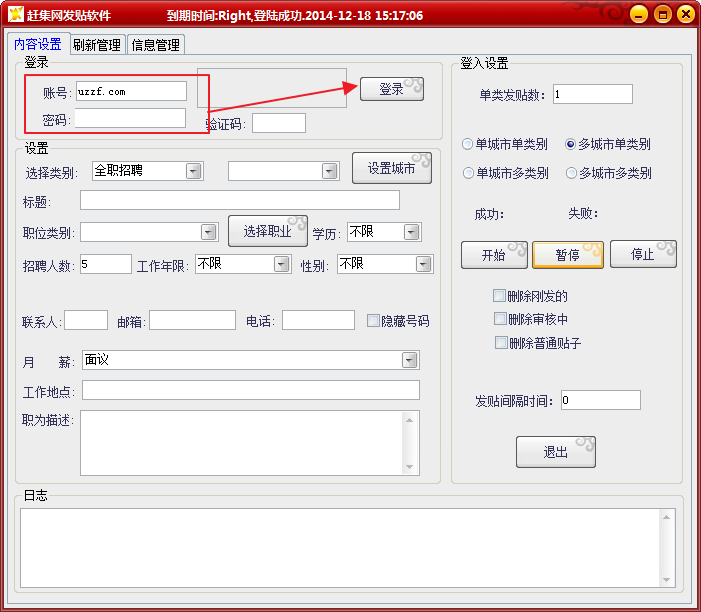This screenshot has height=612, width=701.
Task: Click the 设置城市 button
Action: [392, 168]
